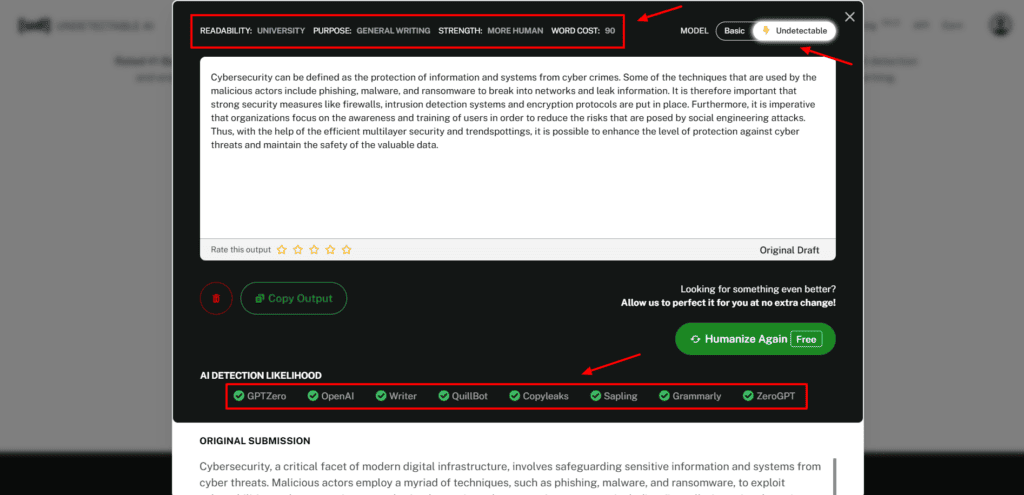
Task: Select the Undetectable model option
Action: (794, 31)
